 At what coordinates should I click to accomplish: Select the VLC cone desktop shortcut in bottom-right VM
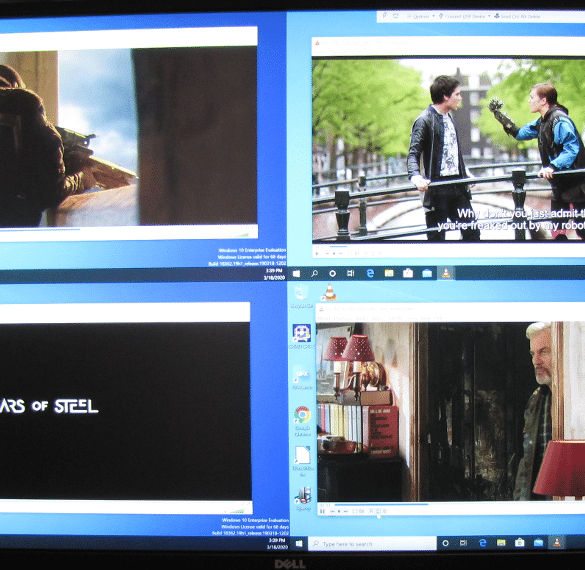[329, 292]
